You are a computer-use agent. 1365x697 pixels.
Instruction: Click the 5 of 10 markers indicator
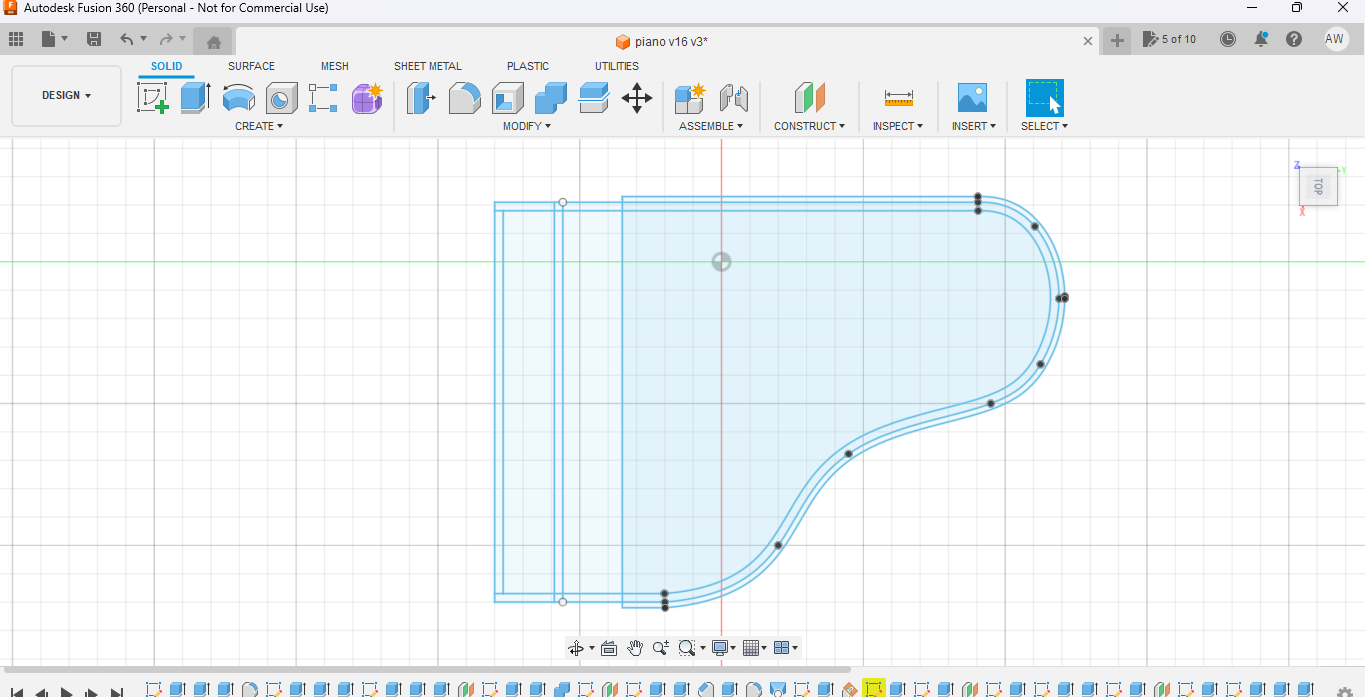(x=1170, y=39)
